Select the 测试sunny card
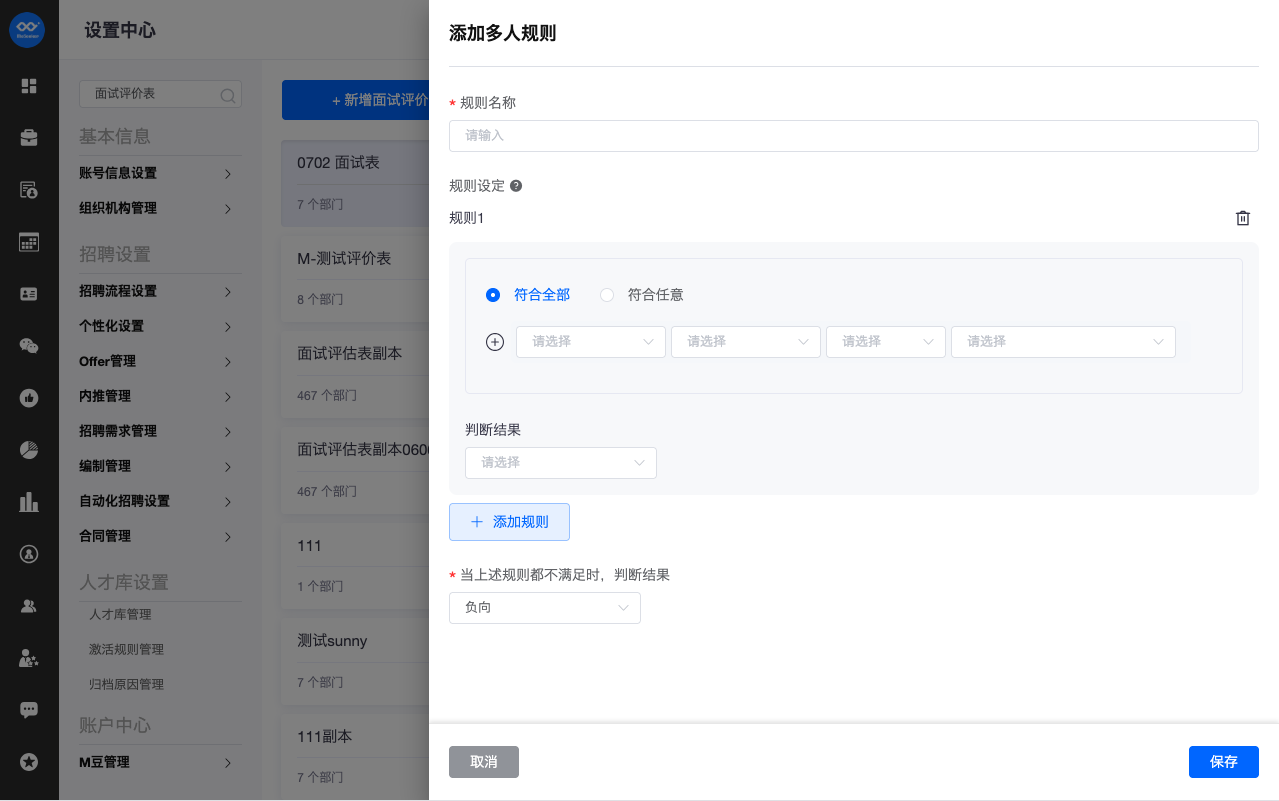Viewport: 1279px width, 801px height. [x=356, y=661]
